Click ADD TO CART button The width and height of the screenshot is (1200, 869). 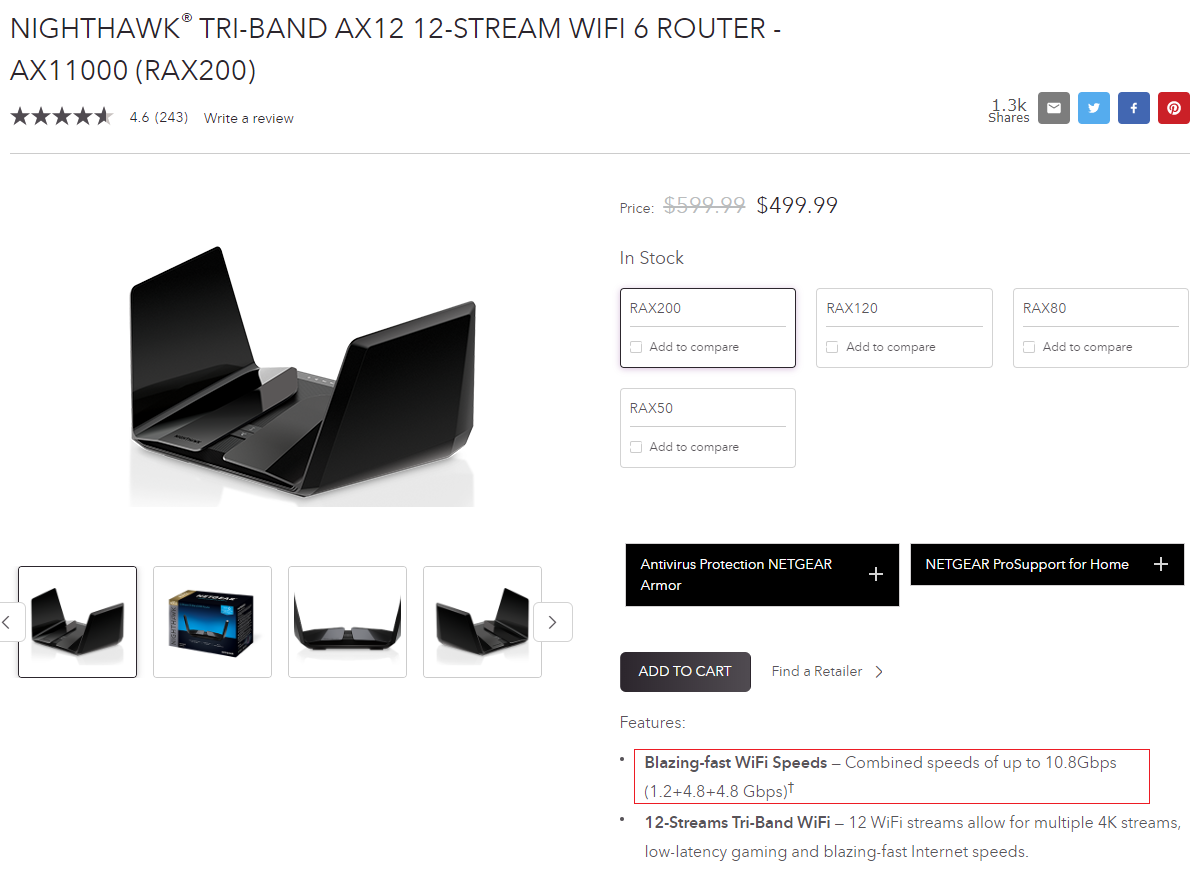(685, 672)
